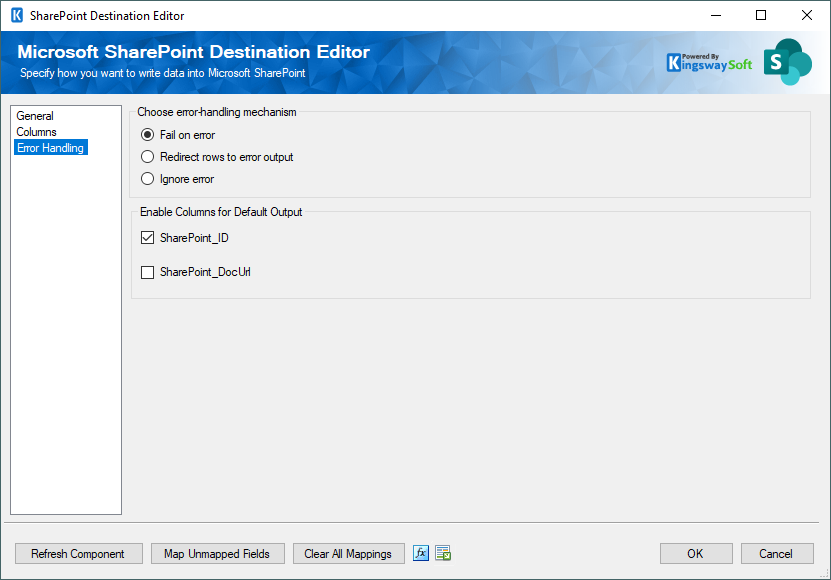Minimize the SharePoint Destination Editor window
Viewport: 831px width, 580px height.
(716, 15)
